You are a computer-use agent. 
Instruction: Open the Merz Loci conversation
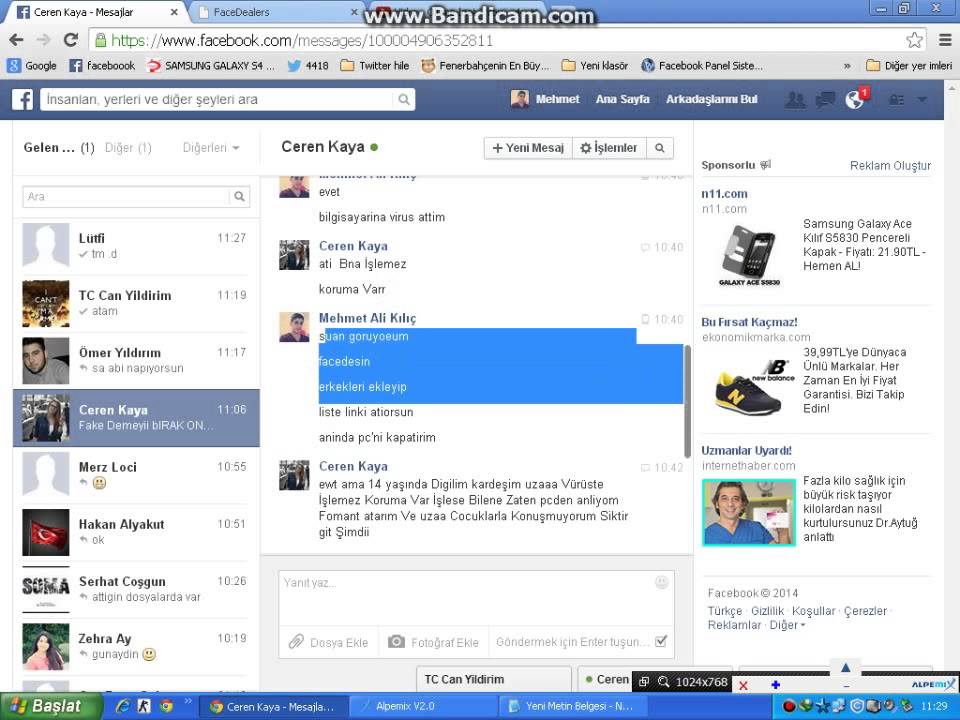tap(136, 474)
